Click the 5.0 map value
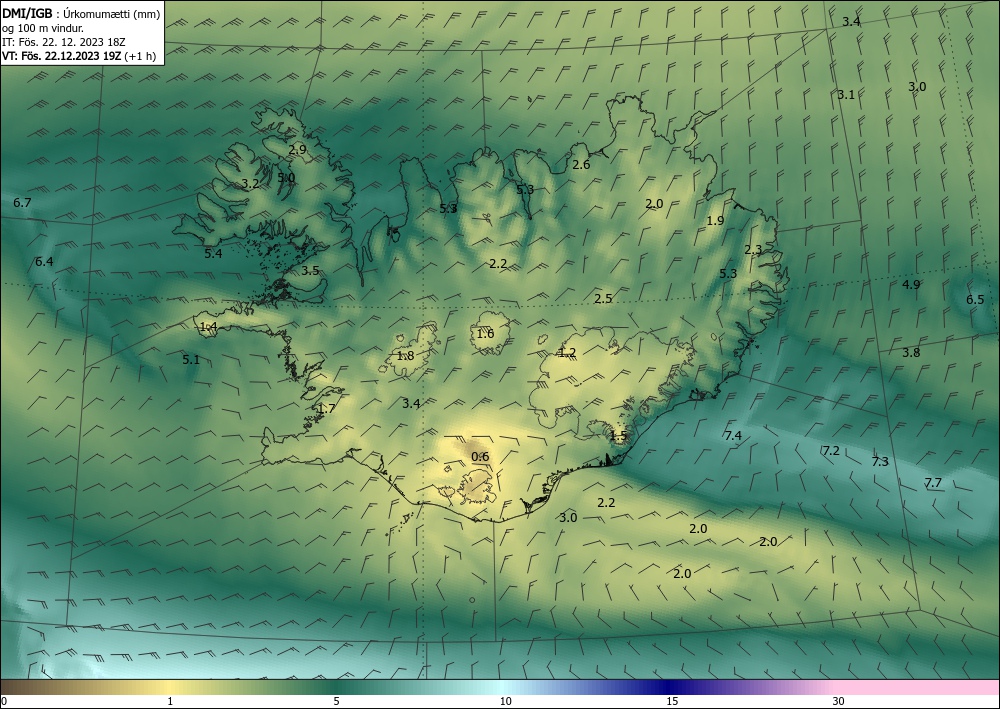Image resolution: width=1000 pixels, height=709 pixels. pyautogui.click(x=286, y=177)
